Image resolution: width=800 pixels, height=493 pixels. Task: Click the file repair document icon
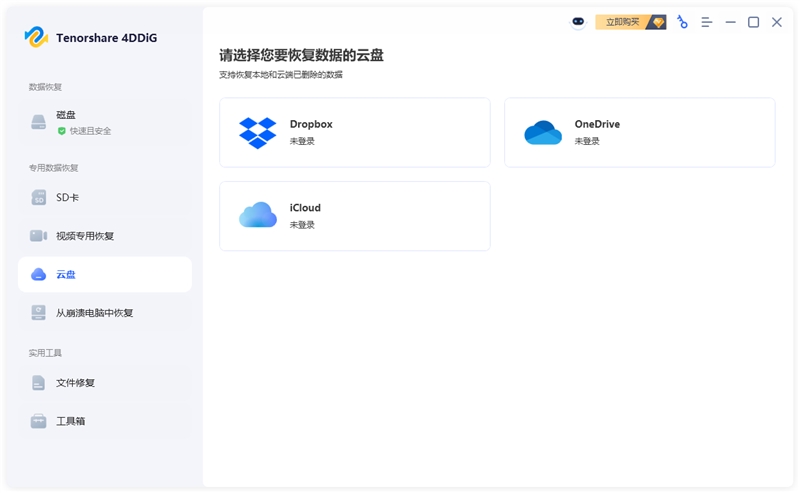coord(38,383)
